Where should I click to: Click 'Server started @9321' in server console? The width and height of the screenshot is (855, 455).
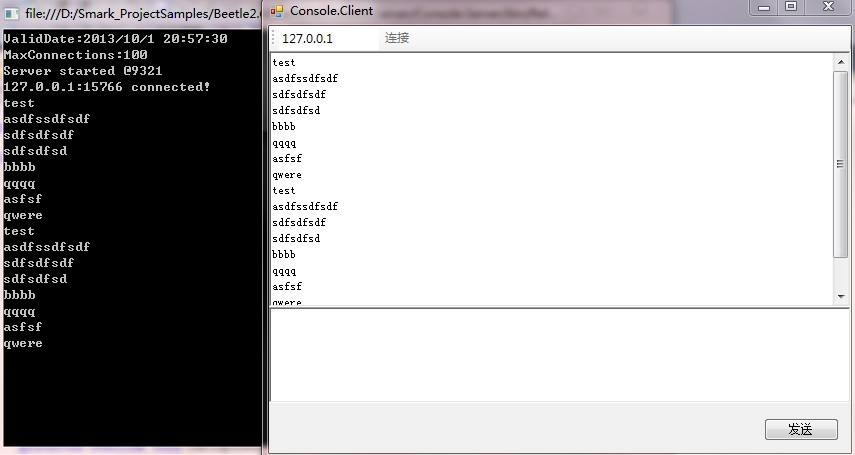pos(83,71)
